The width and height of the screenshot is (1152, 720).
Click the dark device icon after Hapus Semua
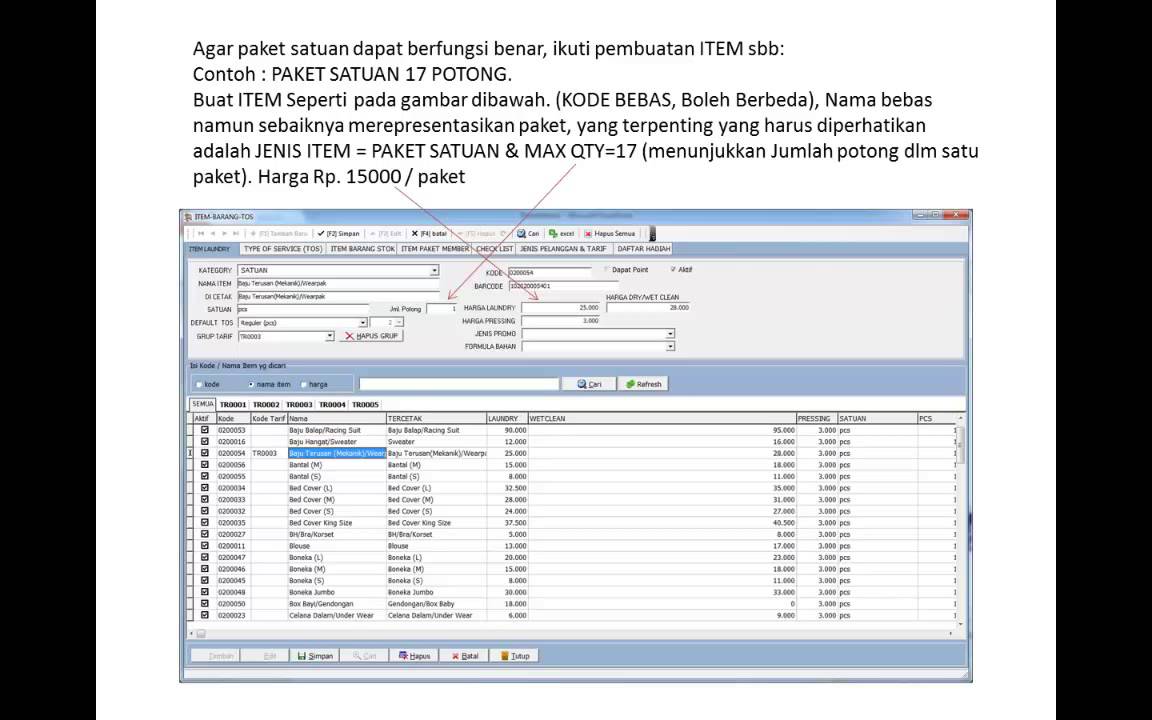652,234
